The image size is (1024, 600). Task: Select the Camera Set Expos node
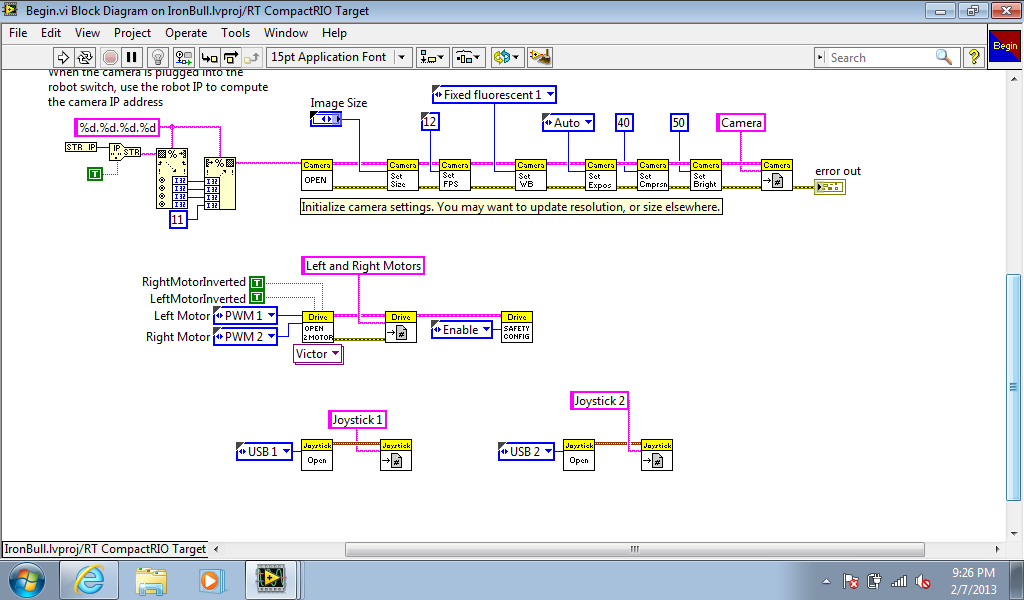tap(601, 175)
